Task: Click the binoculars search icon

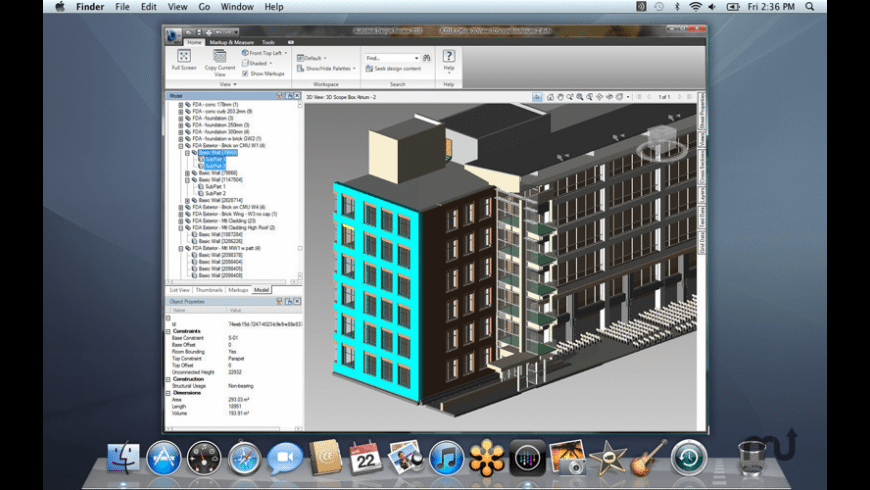Action: (x=426, y=58)
